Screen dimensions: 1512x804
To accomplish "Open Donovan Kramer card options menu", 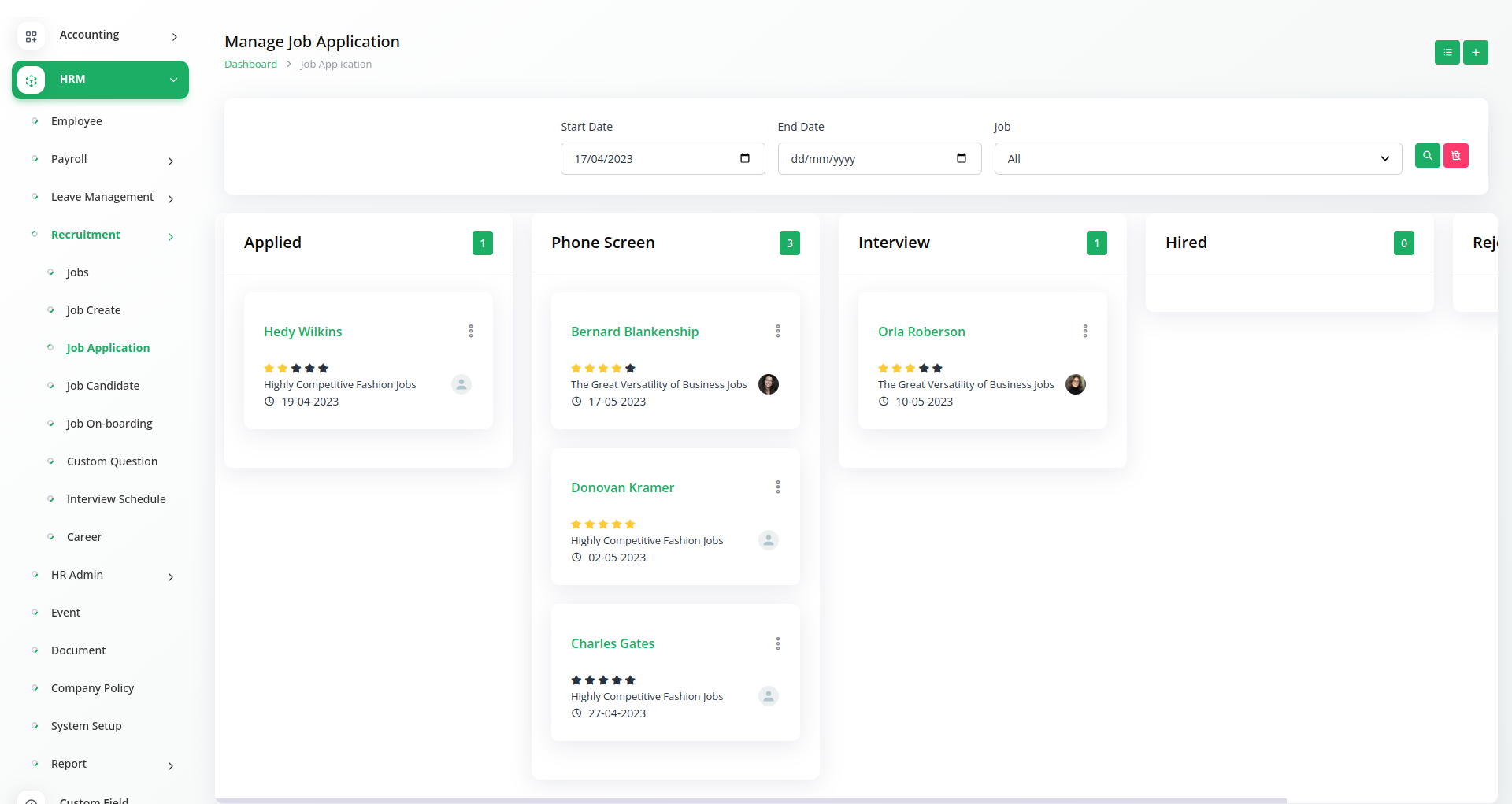I will click(778, 487).
